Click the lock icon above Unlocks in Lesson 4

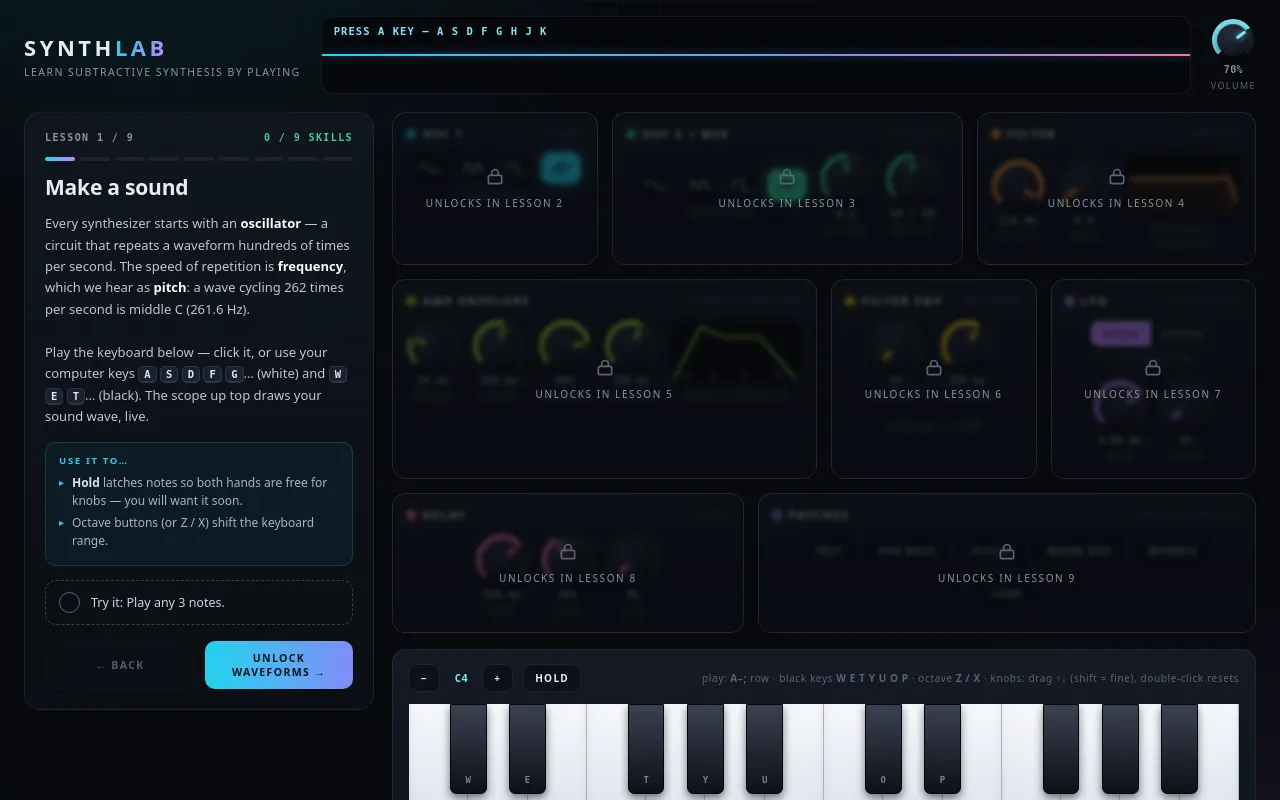pyautogui.click(x=1116, y=177)
